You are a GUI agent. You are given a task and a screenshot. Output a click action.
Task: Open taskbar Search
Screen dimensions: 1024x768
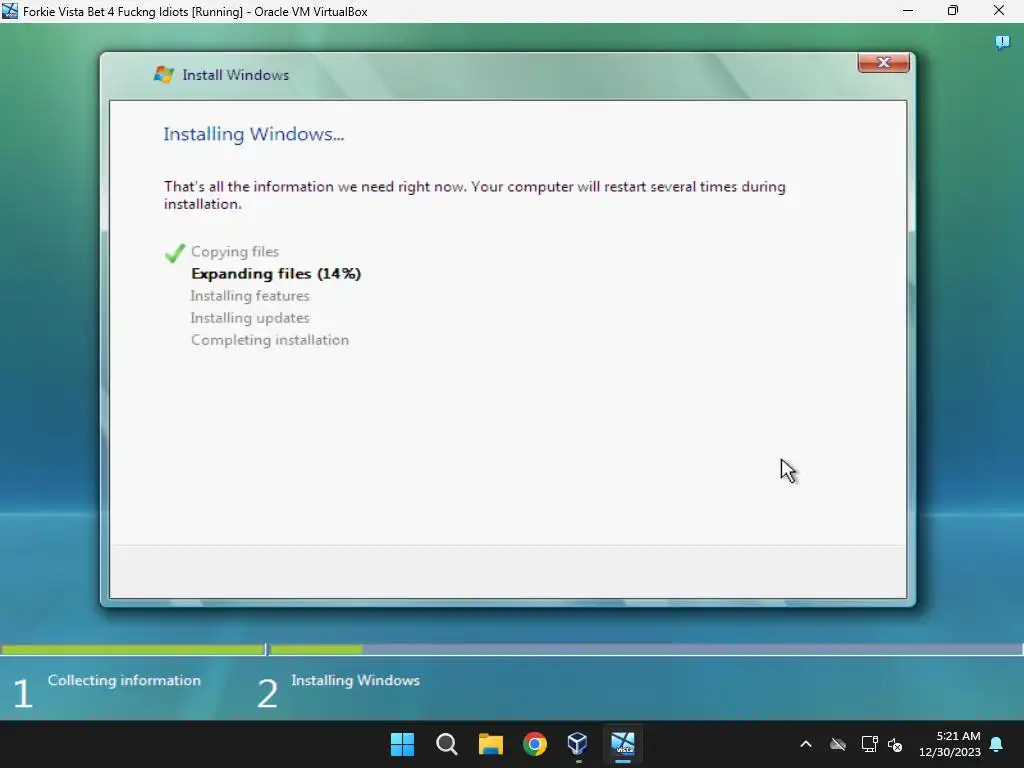click(x=447, y=744)
